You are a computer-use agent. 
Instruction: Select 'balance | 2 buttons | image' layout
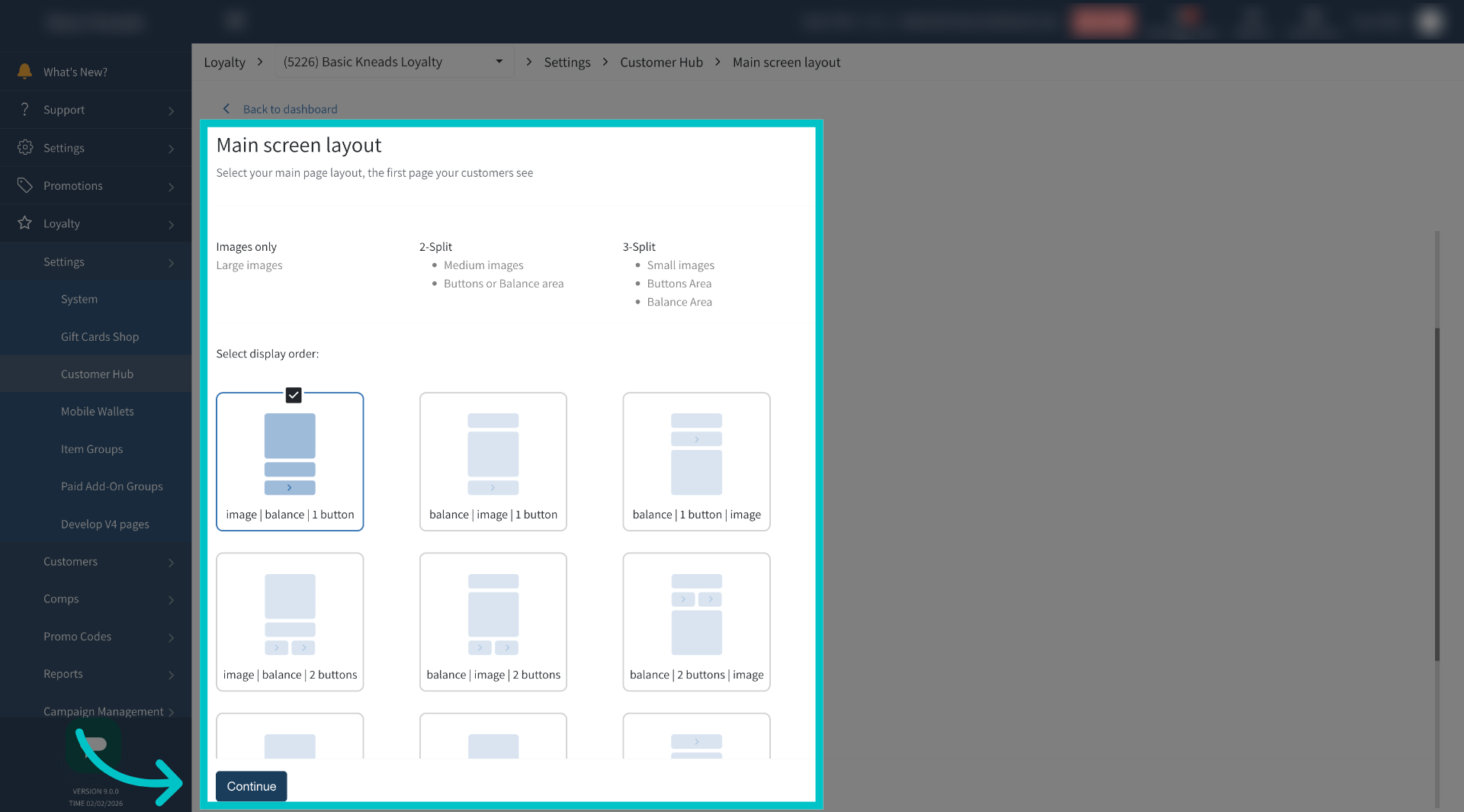click(x=696, y=621)
